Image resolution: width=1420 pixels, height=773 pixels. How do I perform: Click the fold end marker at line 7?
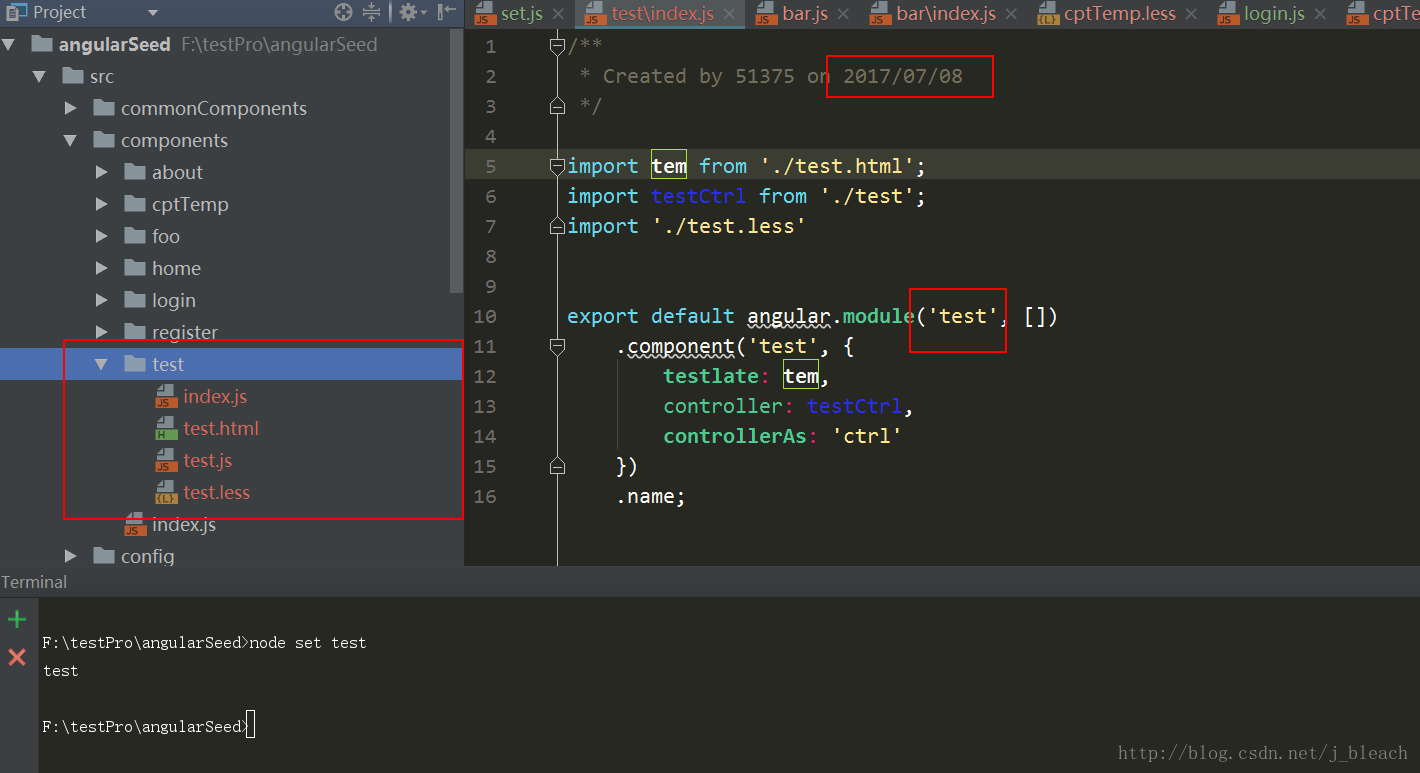coord(557,226)
